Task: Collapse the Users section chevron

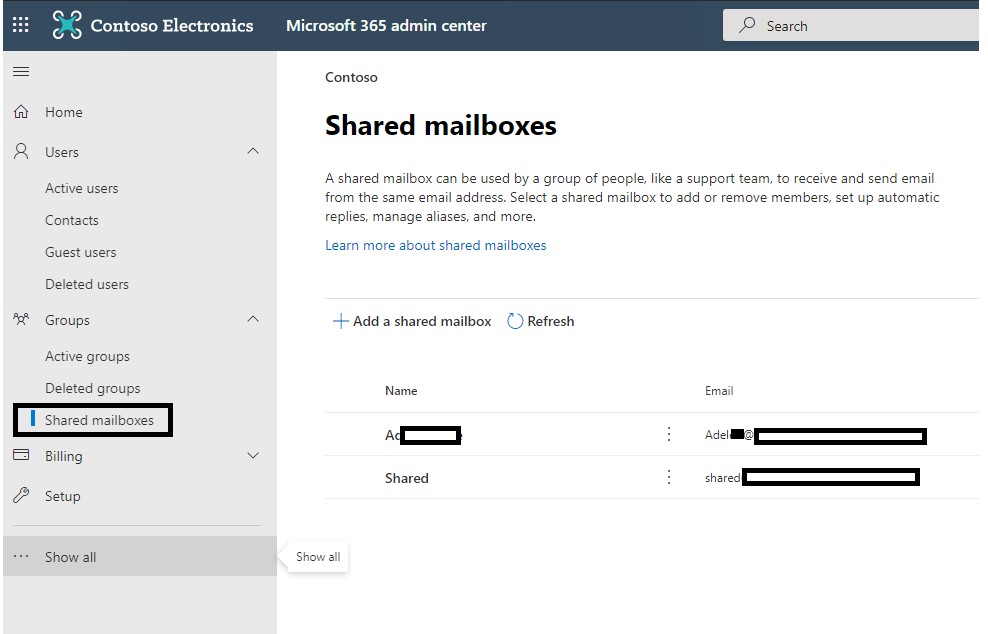Action: click(253, 151)
